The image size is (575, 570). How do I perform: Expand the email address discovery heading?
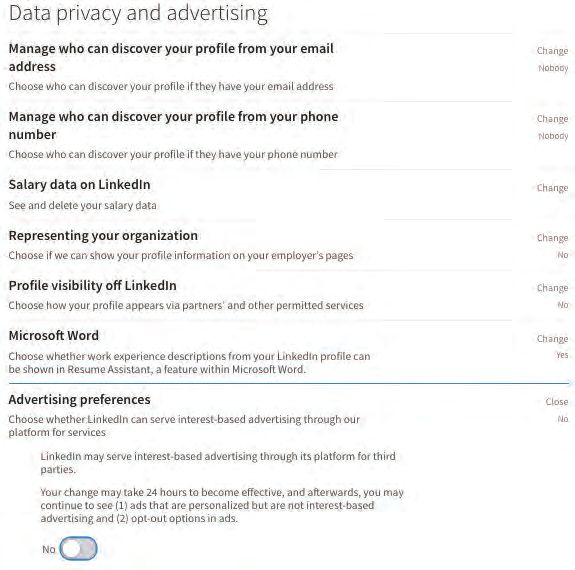pos(171,58)
